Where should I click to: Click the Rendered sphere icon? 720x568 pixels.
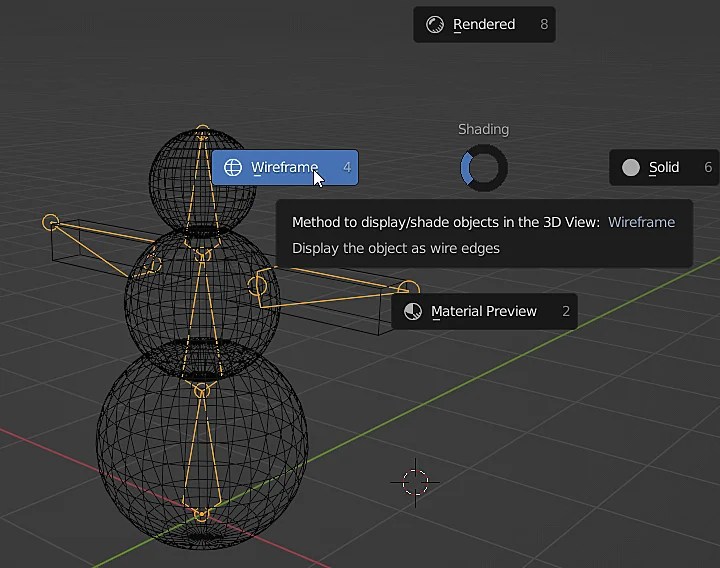[x=434, y=24]
